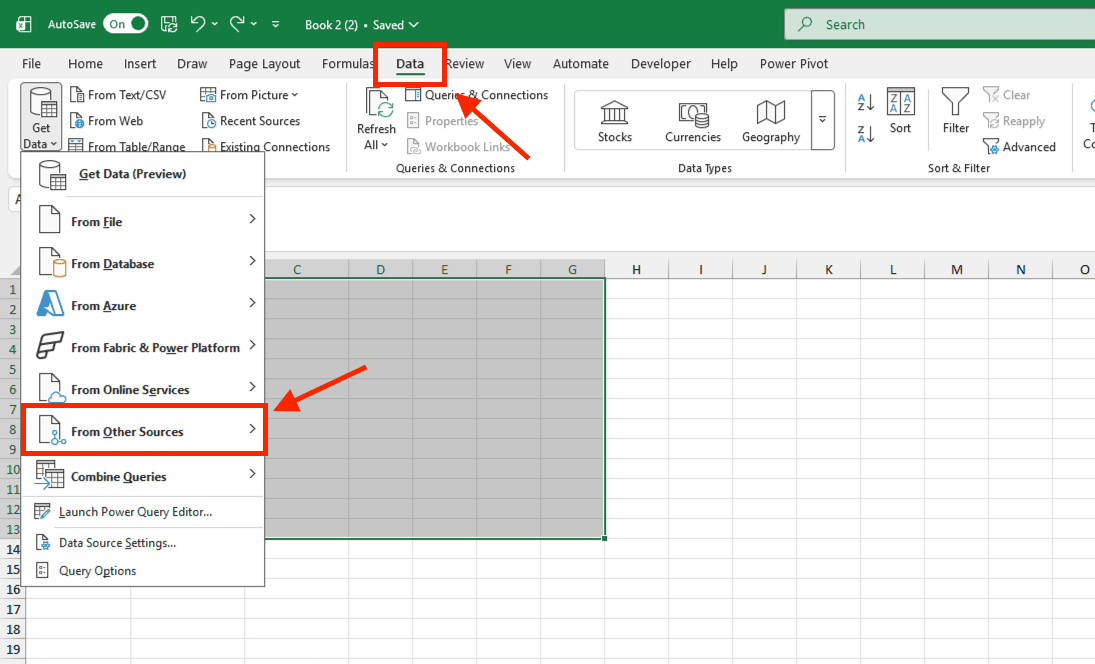Select row 17 header
Viewport: 1095px width, 664px height.
coord(13,609)
